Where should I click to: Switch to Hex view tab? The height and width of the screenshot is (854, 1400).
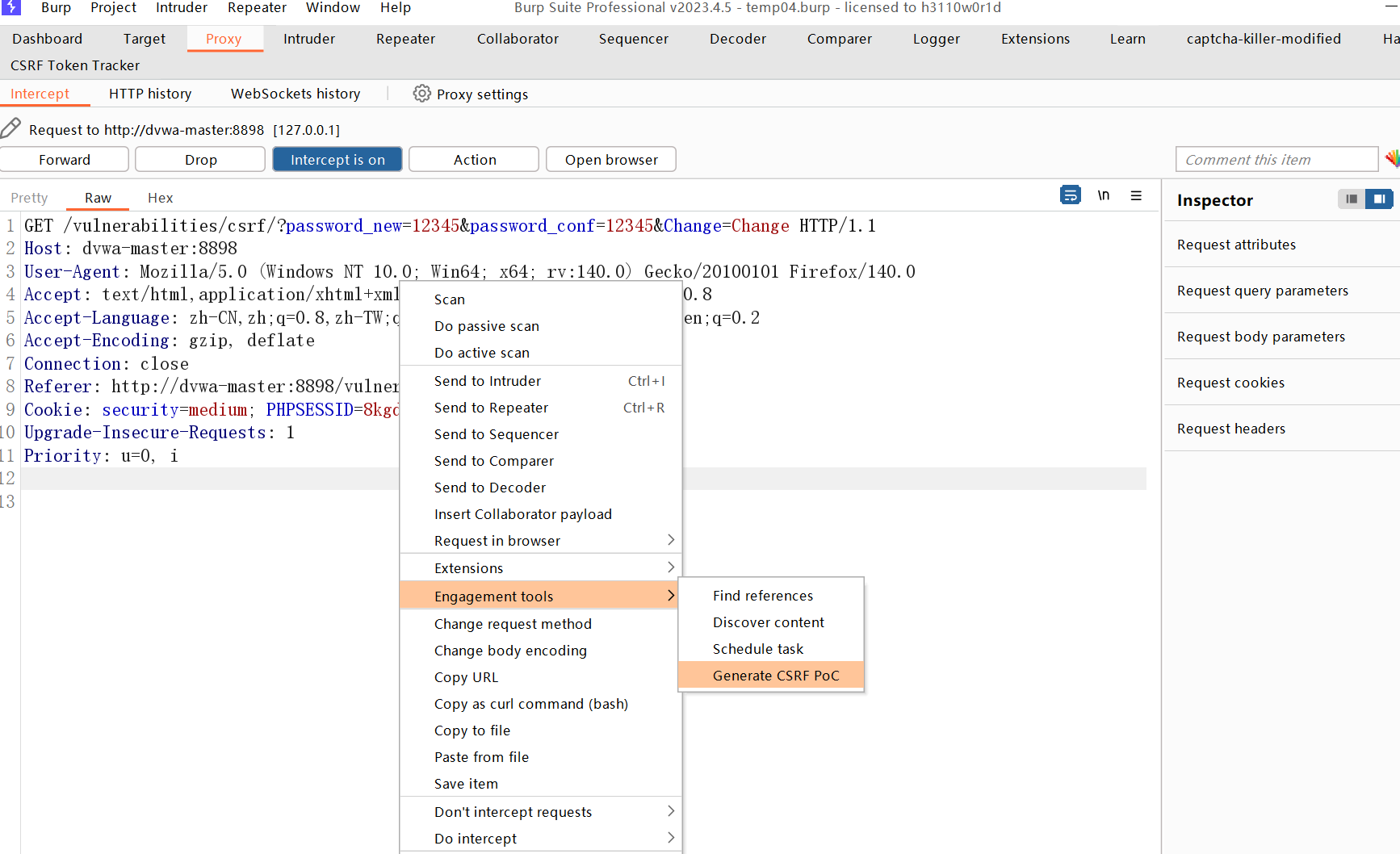click(160, 198)
